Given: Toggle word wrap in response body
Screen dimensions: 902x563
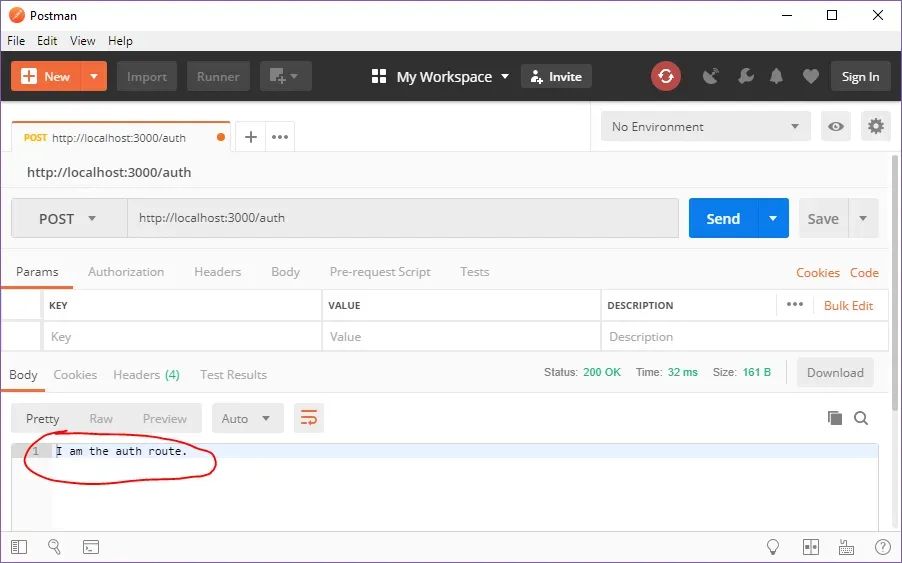Looking at the screenshot, I should click(x=309, y=418).
